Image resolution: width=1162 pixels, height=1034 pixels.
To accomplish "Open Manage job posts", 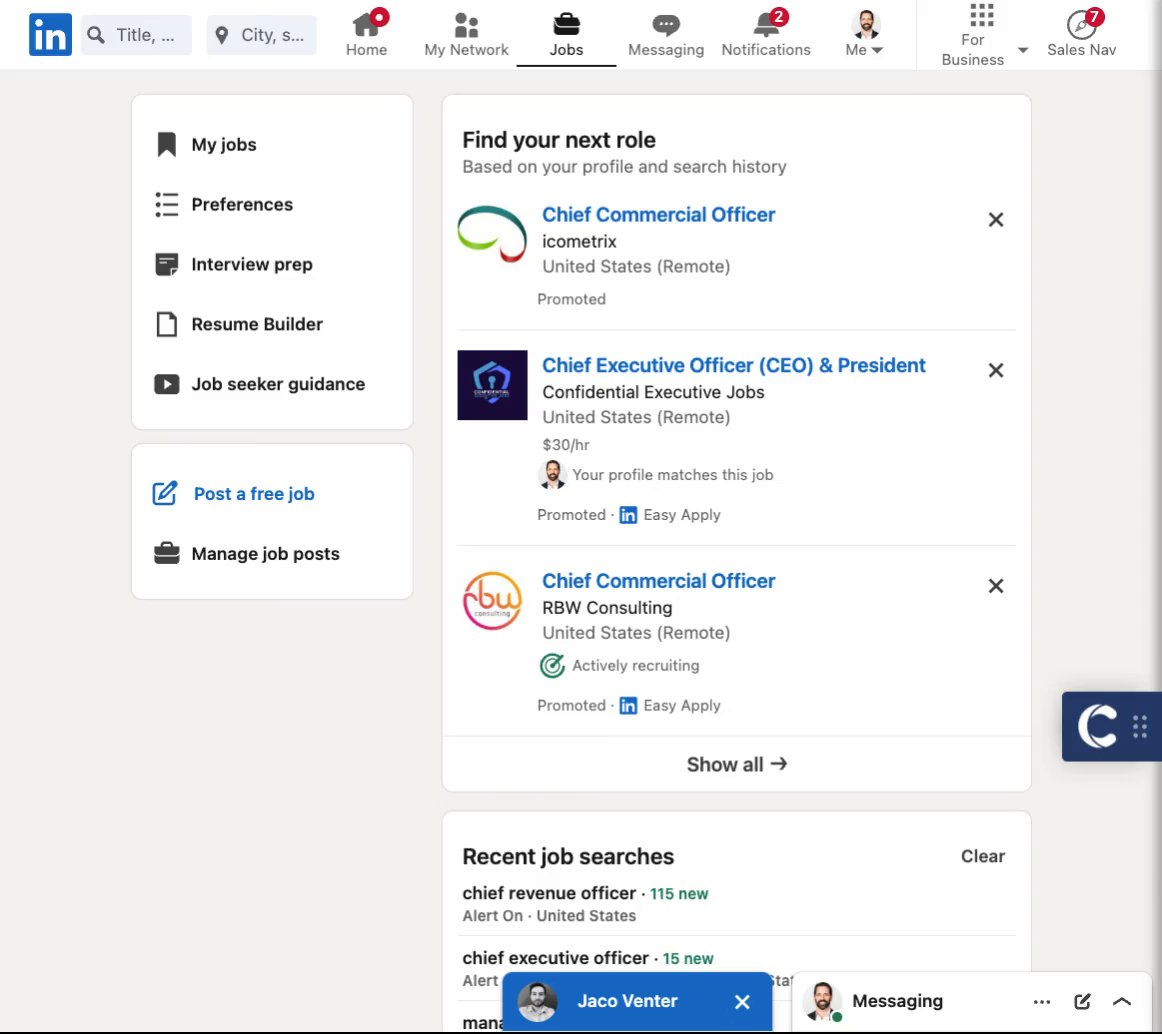I will [247, 554].
